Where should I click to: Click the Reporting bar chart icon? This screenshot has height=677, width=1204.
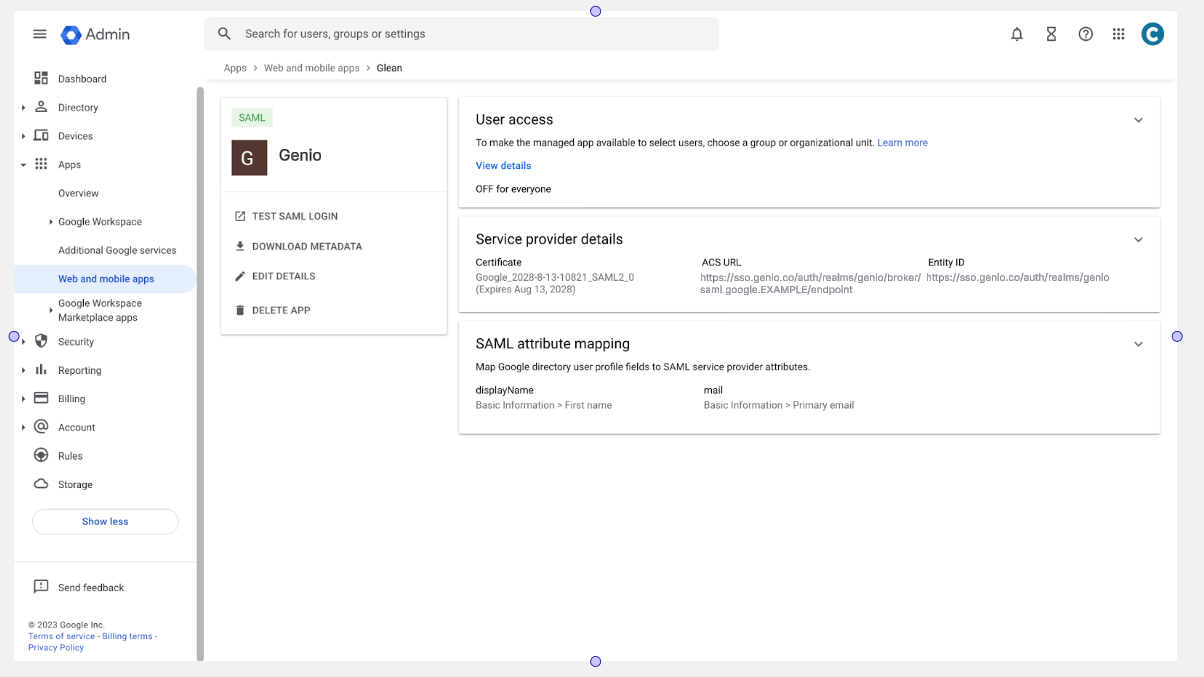(41, 370)
